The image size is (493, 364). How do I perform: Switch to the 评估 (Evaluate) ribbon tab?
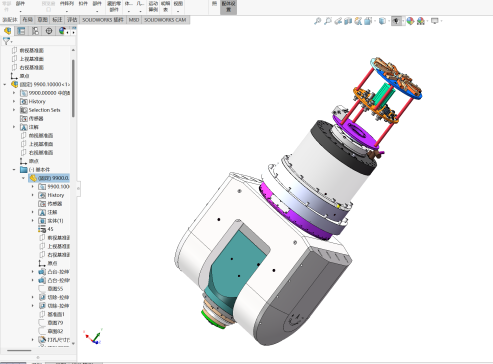[72, 20]
